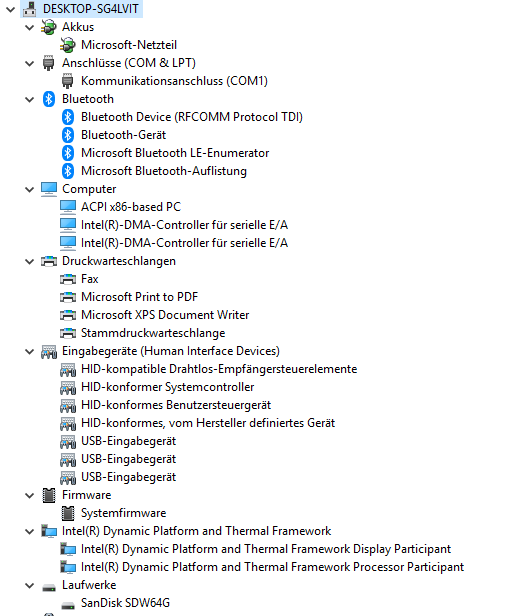Image resolution: width=513 pixels, height=616 pixels.
Task: Select Microsoft Print to PDF
Action: [x=139, y=297]
